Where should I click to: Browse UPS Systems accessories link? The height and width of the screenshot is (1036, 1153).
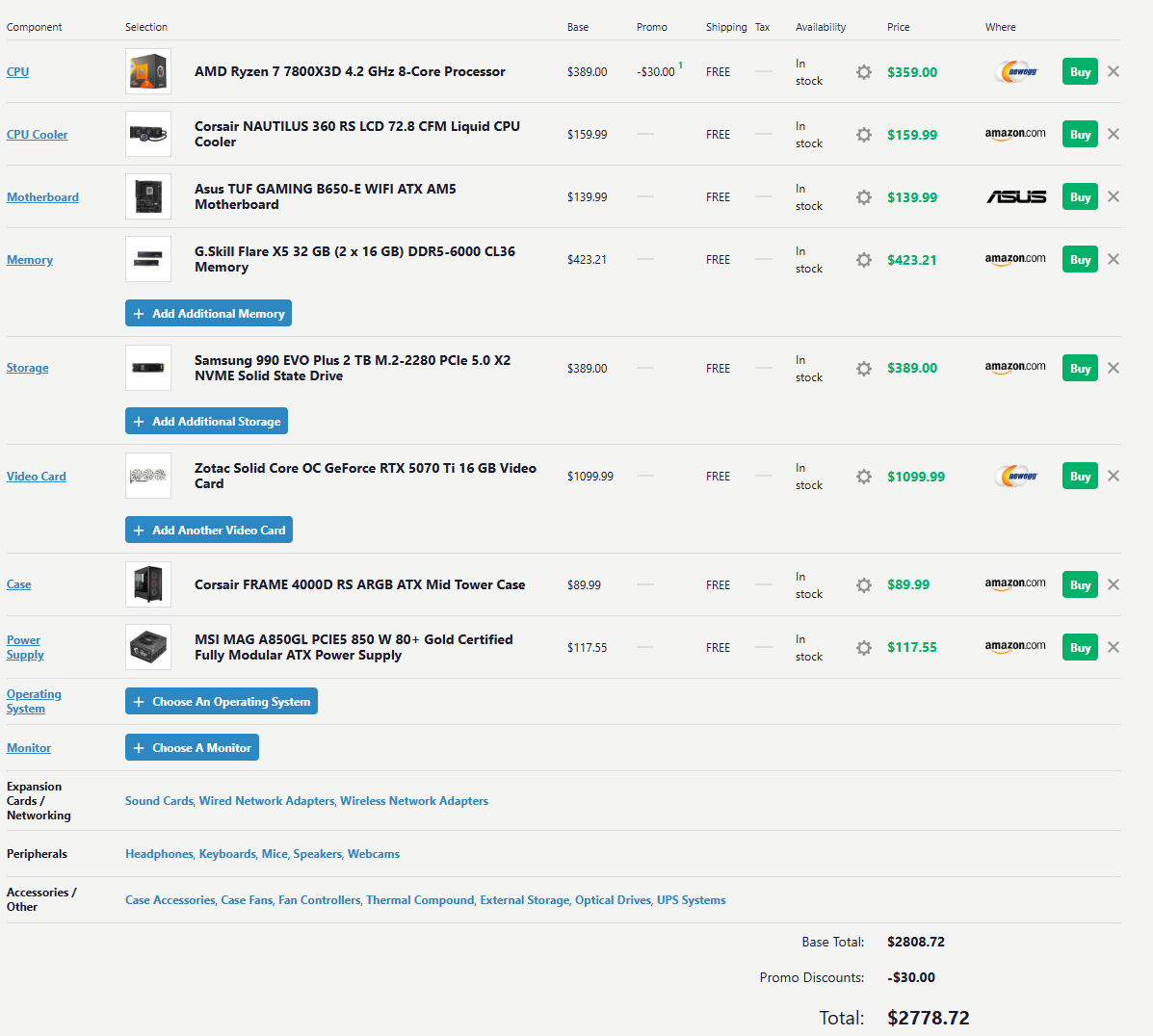pyautogui.click(x=692, y=900)
